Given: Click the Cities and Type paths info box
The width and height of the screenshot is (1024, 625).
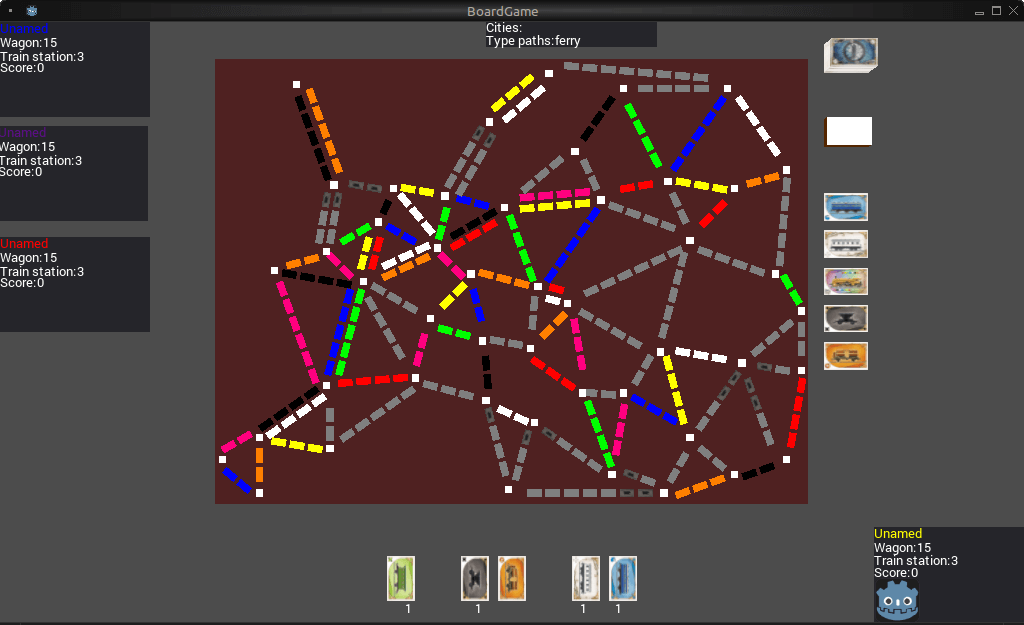Looking at the screenshot, I should 570,35.
